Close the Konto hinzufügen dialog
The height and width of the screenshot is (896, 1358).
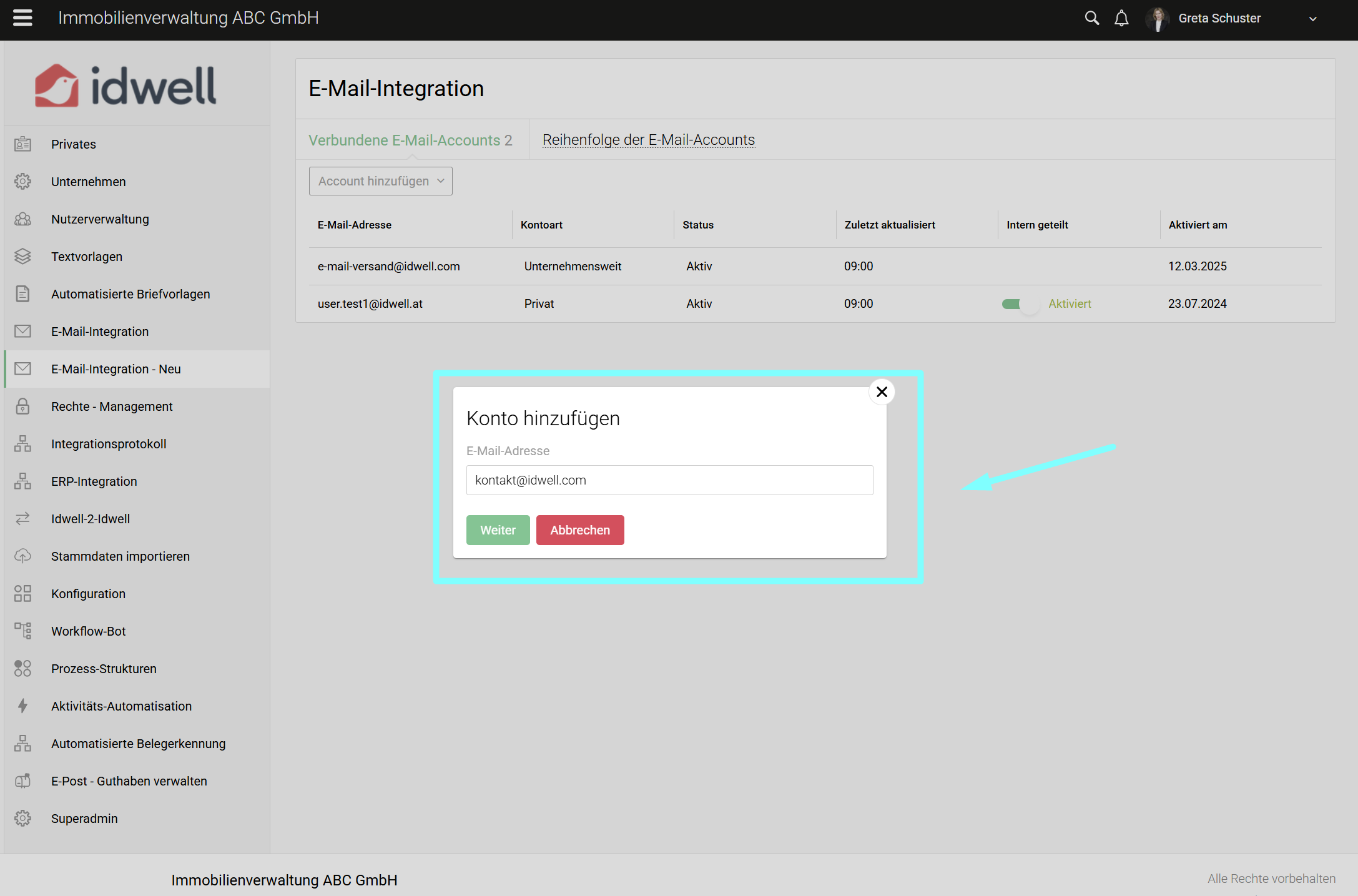[882, 391]
